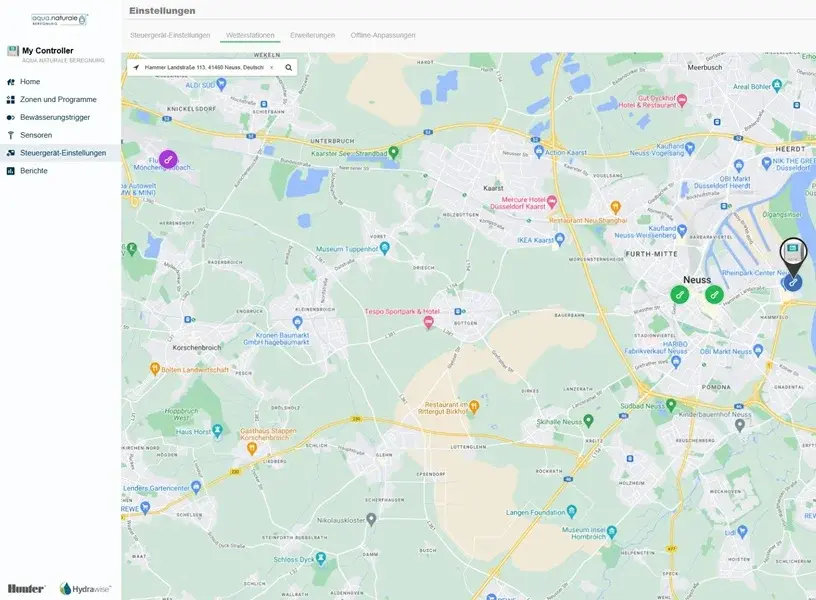Click the My Controller name
This screenshot has height=600, width=816.
point(47,51)
